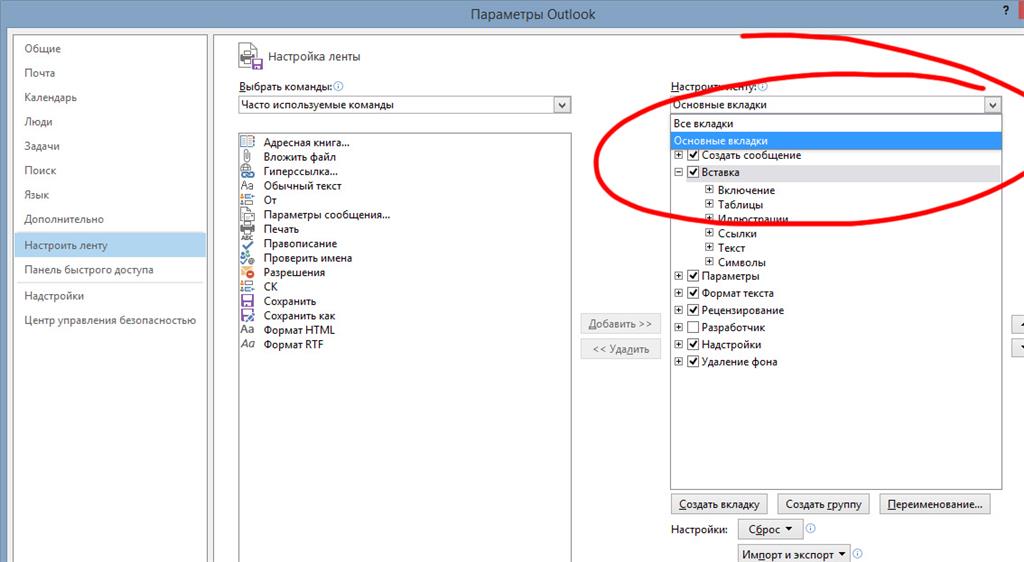Click the Разрешения icon
This screenshot has width=1024, height=562.
248,272
